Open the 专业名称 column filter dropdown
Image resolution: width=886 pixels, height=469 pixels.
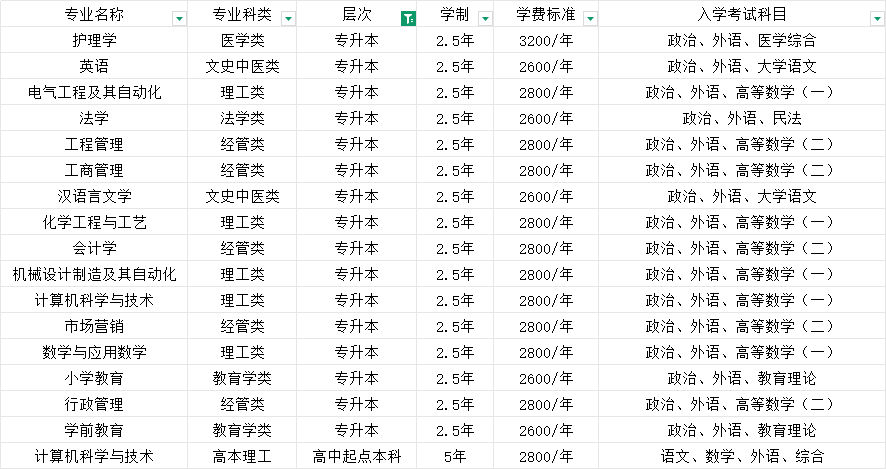click(x=180, y=19)
